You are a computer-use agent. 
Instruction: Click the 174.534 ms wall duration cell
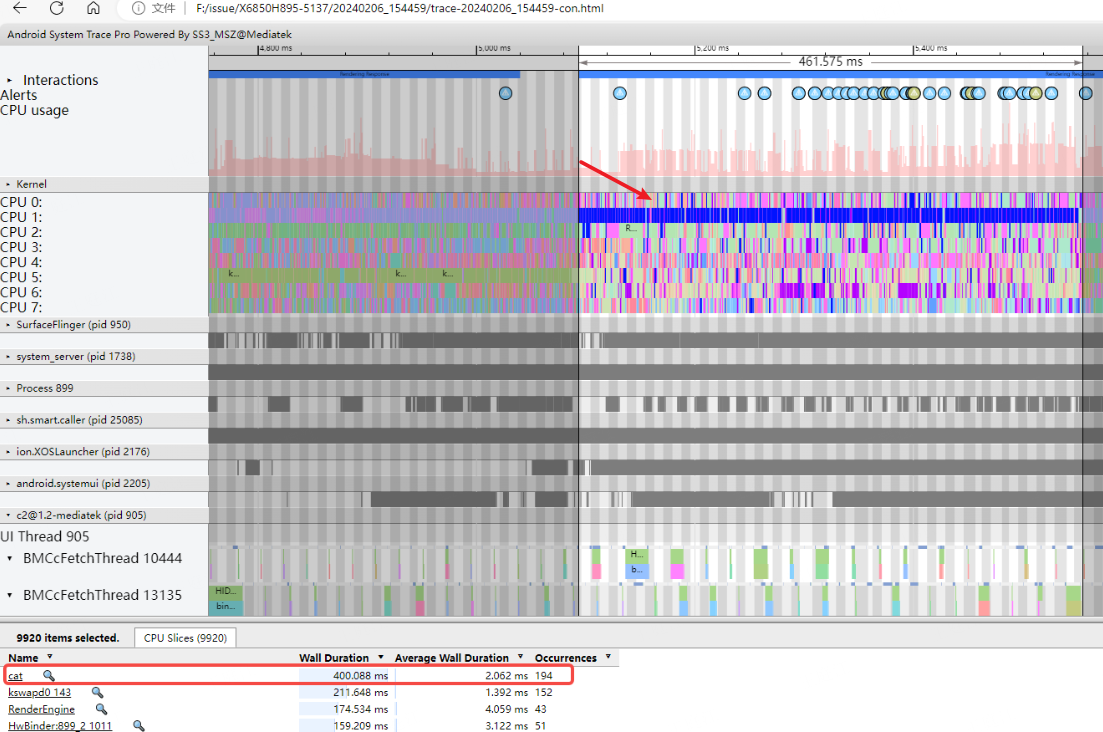tap(360, 709)
